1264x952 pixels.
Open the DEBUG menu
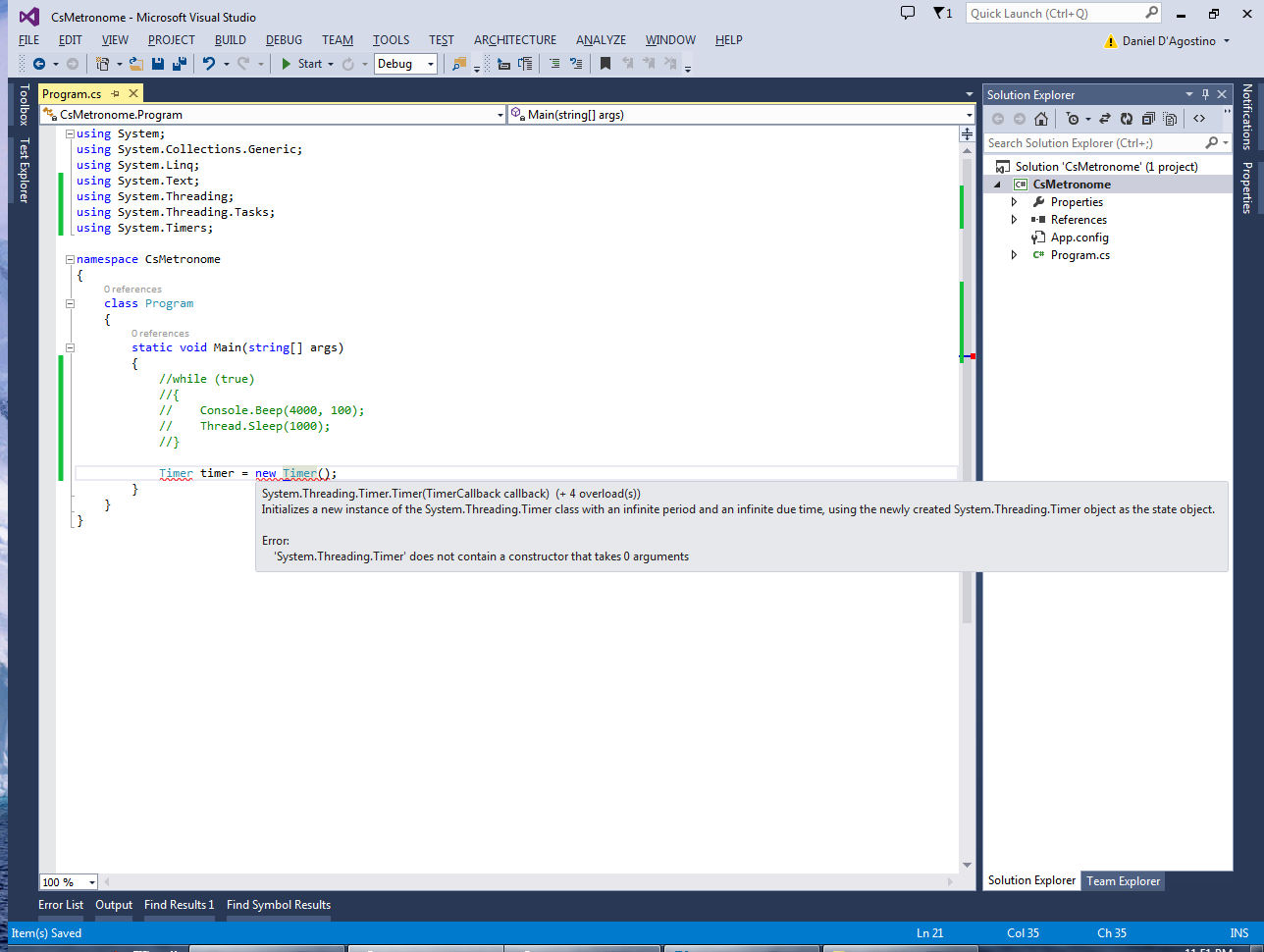285,40
